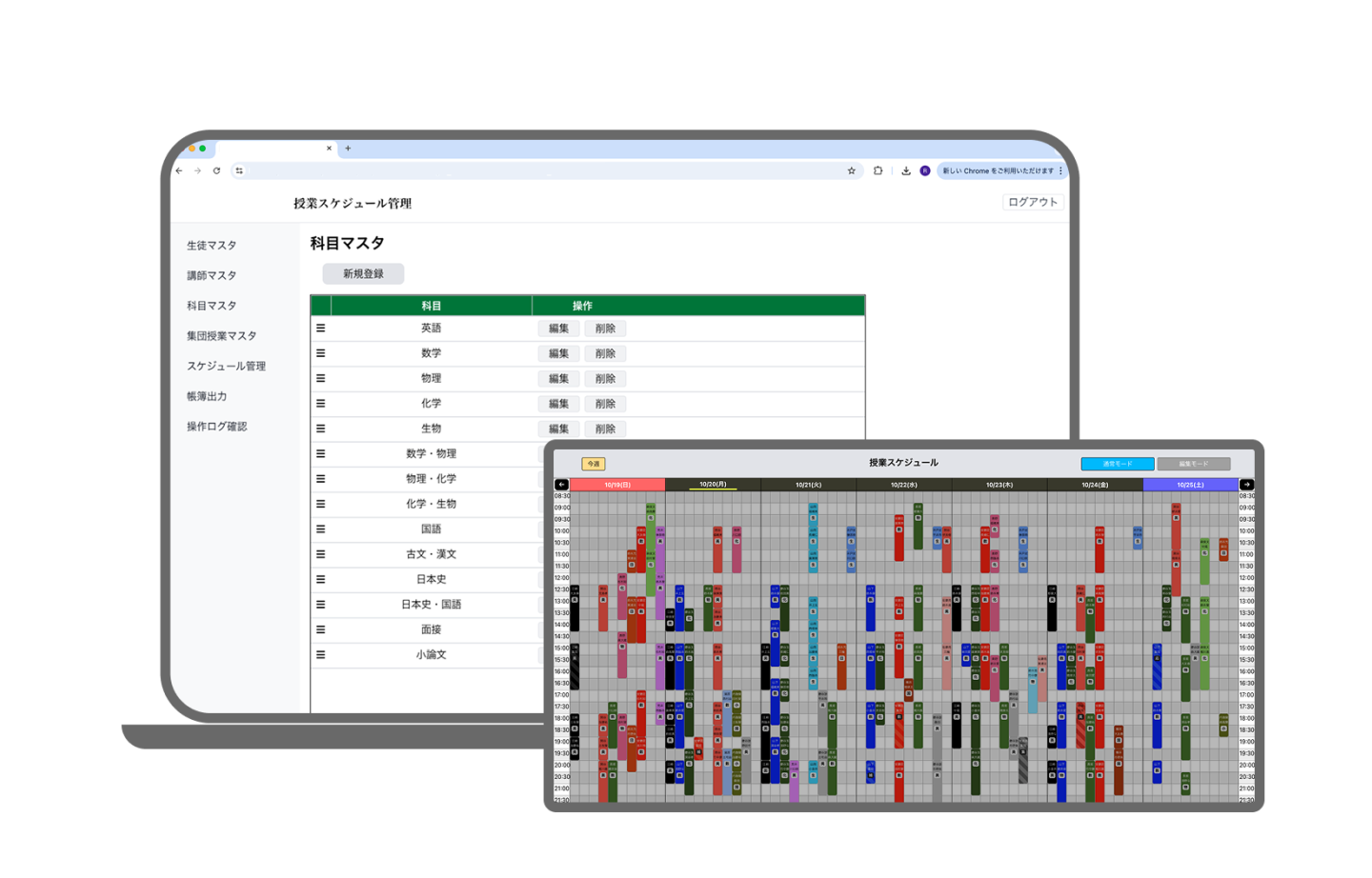
Task: Click the 新規登録 button
Action: coord(363,274)
